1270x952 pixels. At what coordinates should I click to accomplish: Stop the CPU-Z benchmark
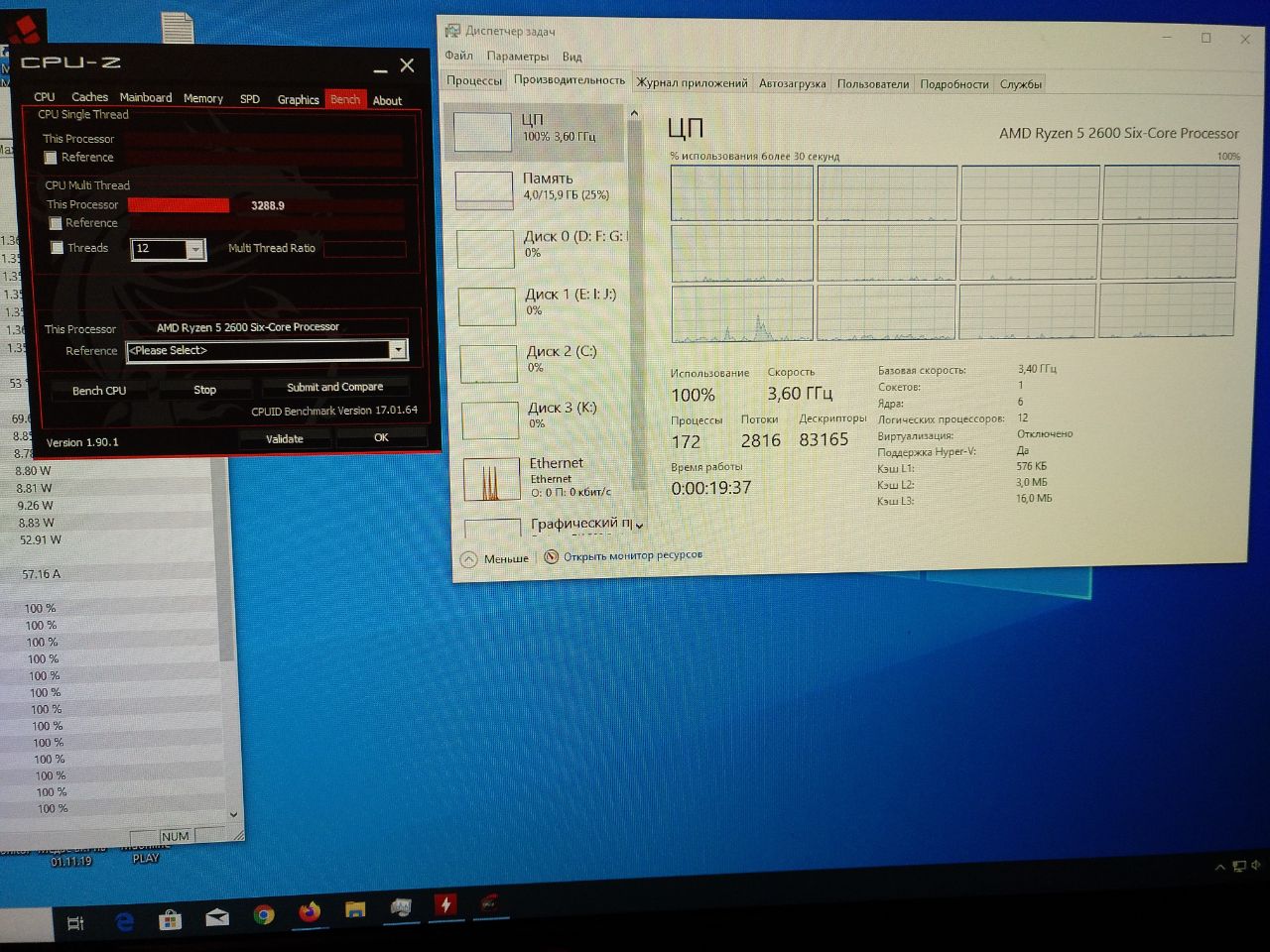point(205,390)
